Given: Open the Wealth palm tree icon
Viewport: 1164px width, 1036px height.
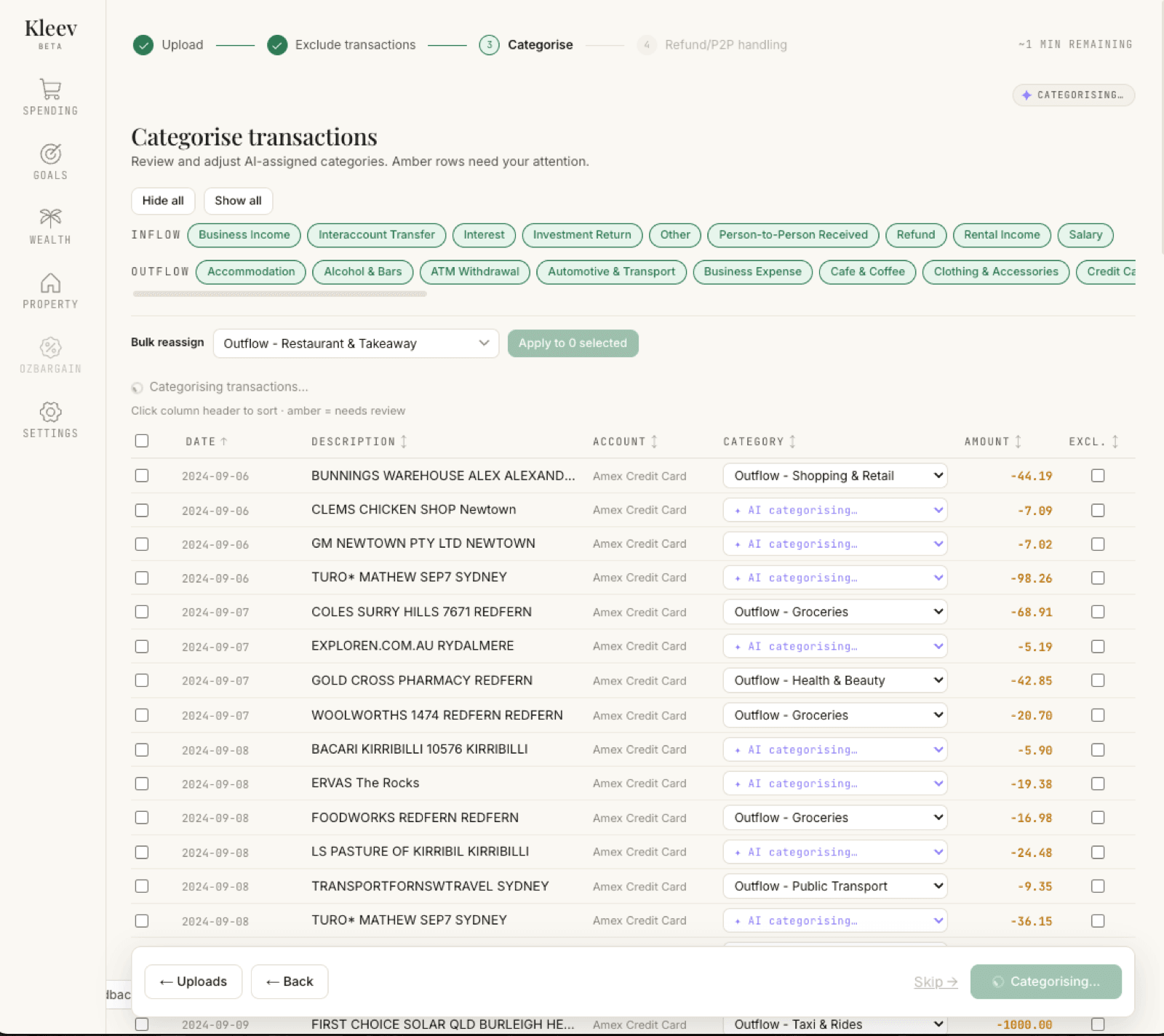Looking at the screenshot, I should [x=50, y=218].
